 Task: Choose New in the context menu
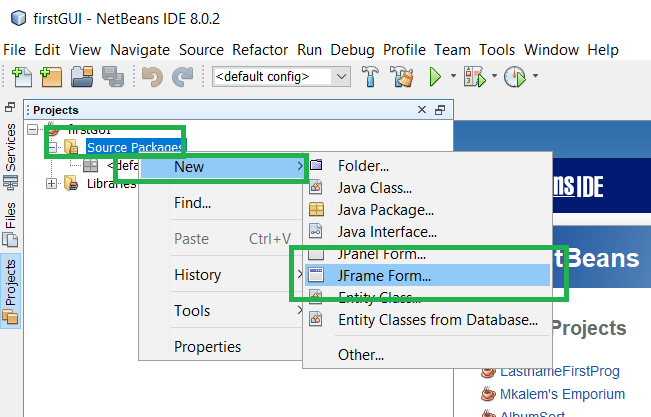(x=223, y=167)
